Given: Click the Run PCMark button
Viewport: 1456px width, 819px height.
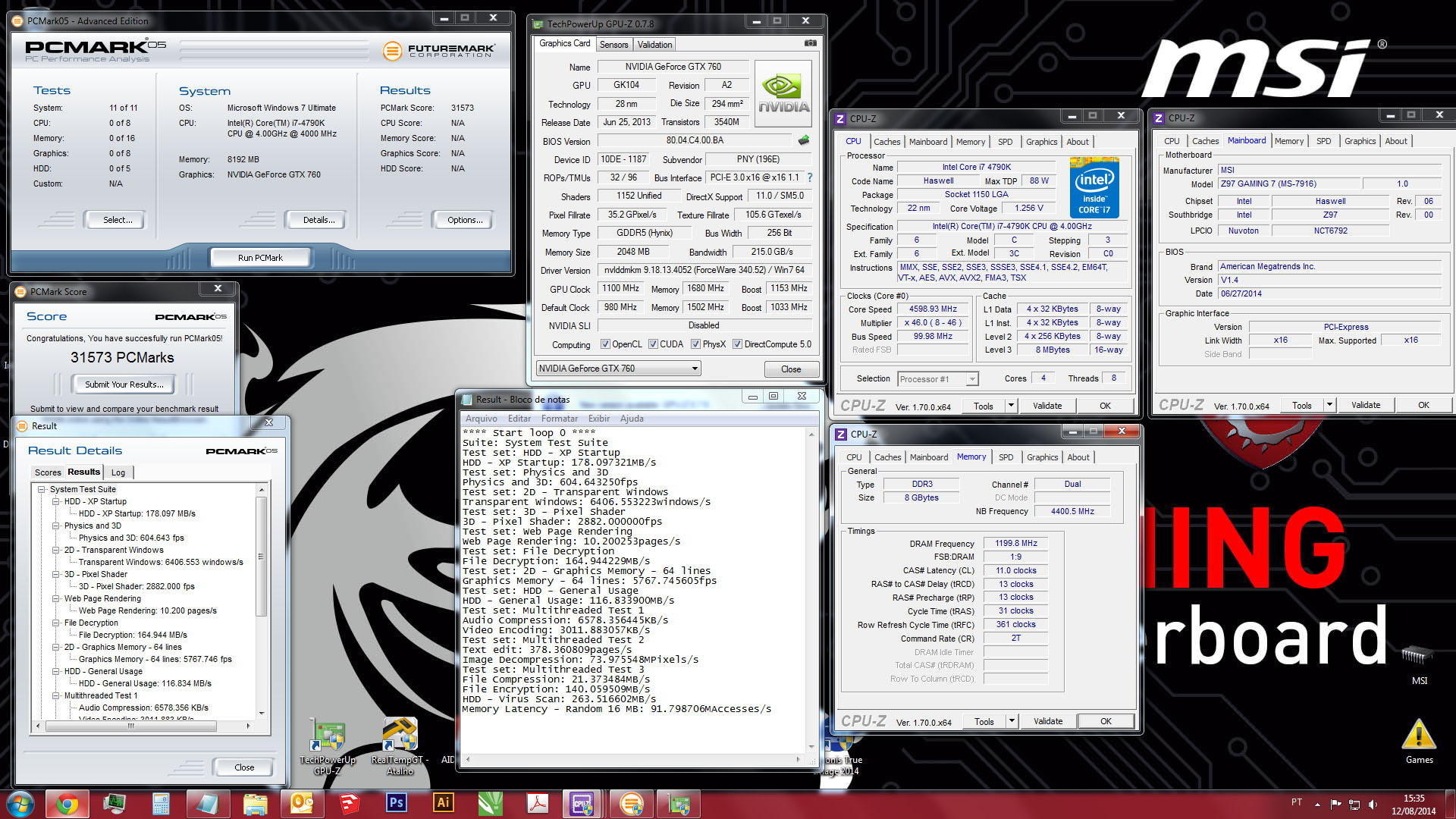Looking at the screenshot, I should pos(260,258).
